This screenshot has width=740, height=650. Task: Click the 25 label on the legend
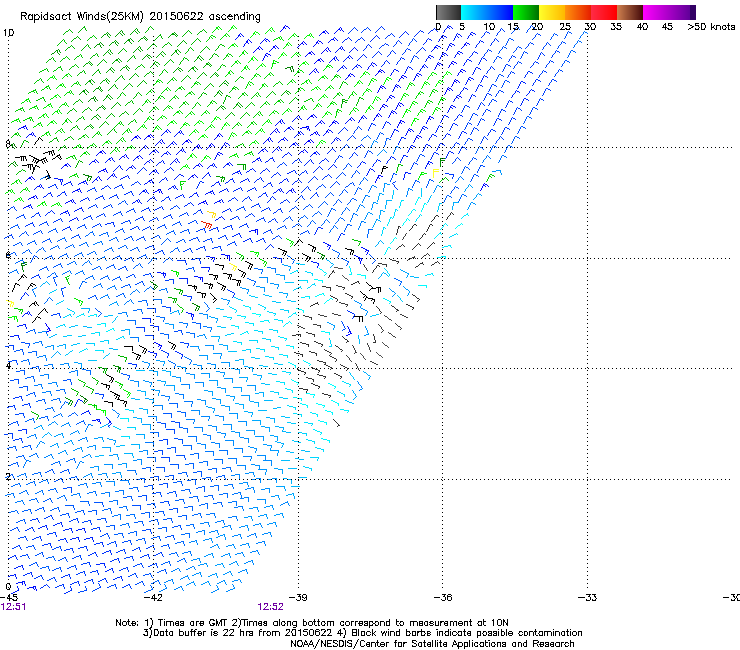pos(565,27)
